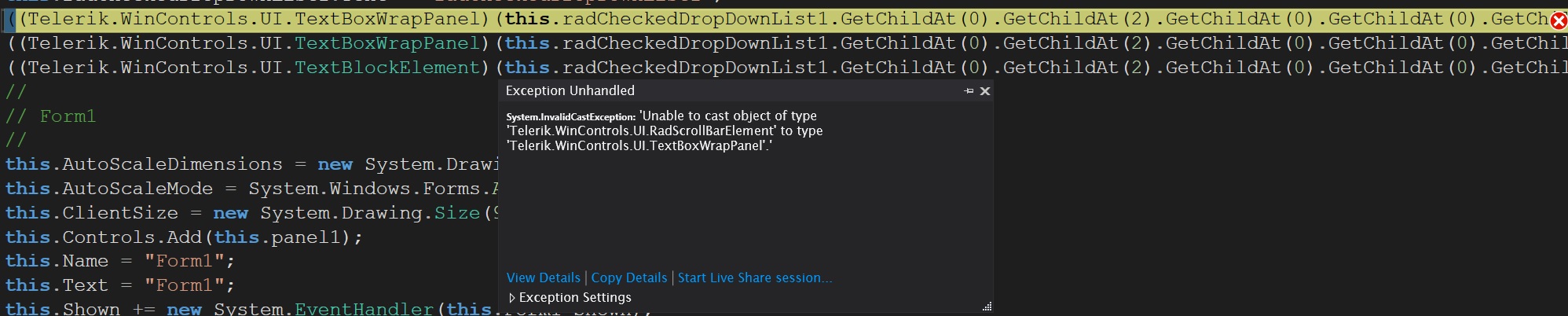Click the red error icon on highlighted line
Image resolution: width=1568 pixels, height=316 pixels.
click(1559, 20)
